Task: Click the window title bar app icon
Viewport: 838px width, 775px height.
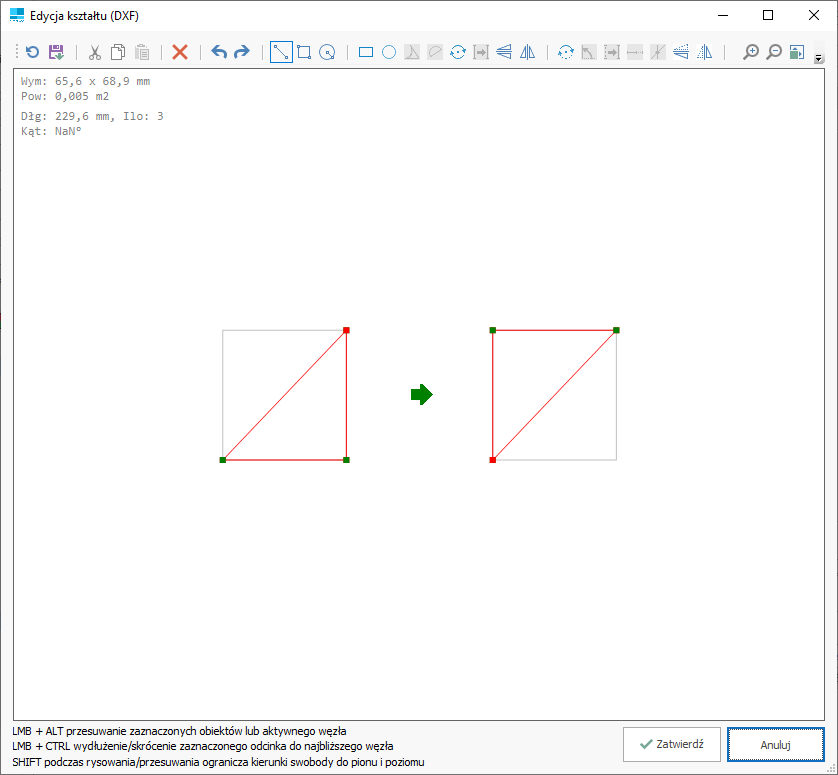Action: [x=17, y=15]
